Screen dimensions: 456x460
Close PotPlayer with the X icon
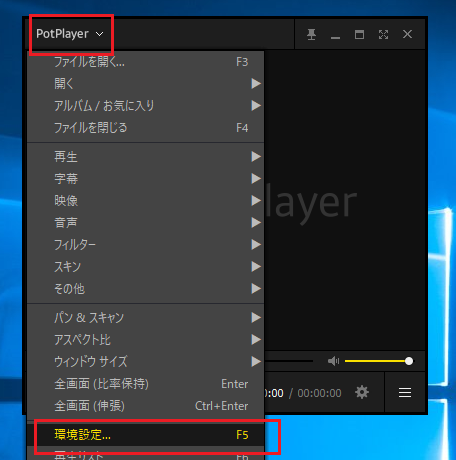[407, 34]
